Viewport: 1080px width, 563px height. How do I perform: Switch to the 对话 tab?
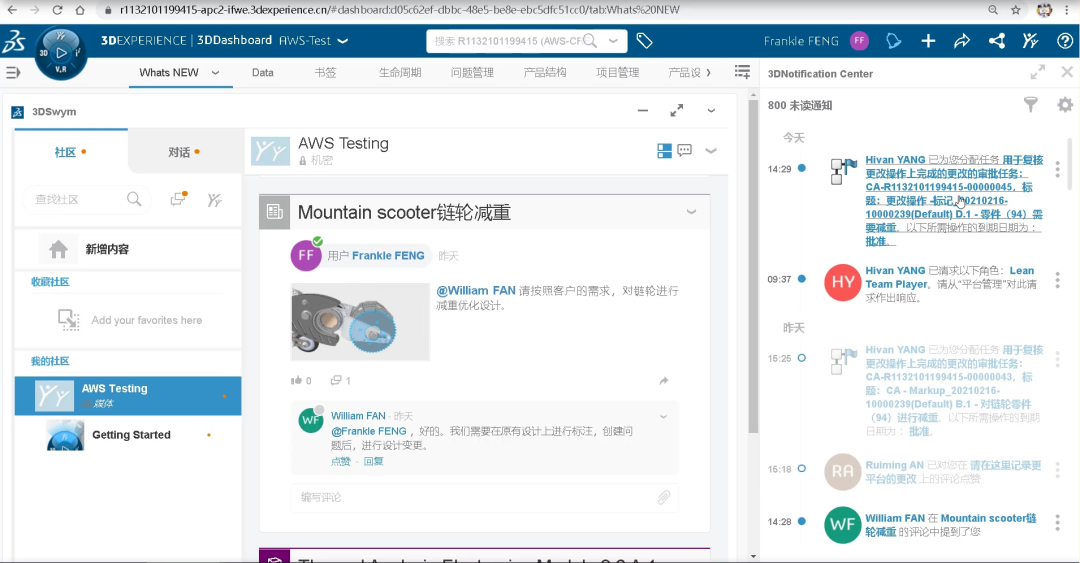coord(183,152)
